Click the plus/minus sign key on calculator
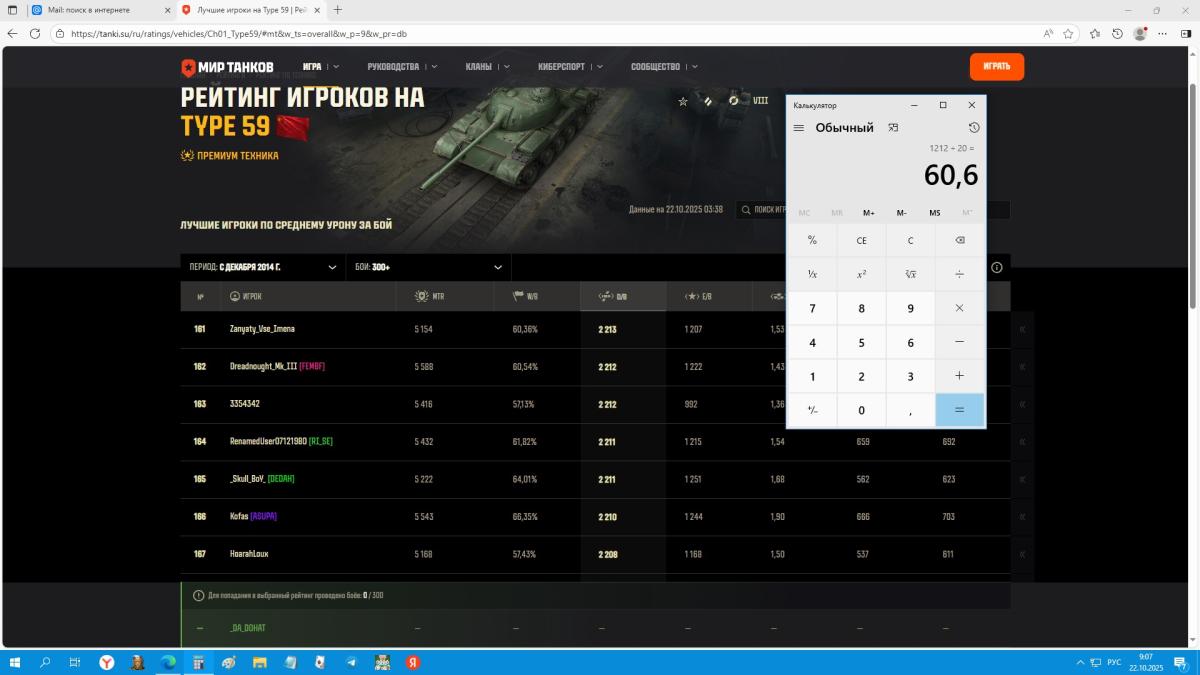The width and height of the screenshot is (1200, 675). click(x=812, y=410)
